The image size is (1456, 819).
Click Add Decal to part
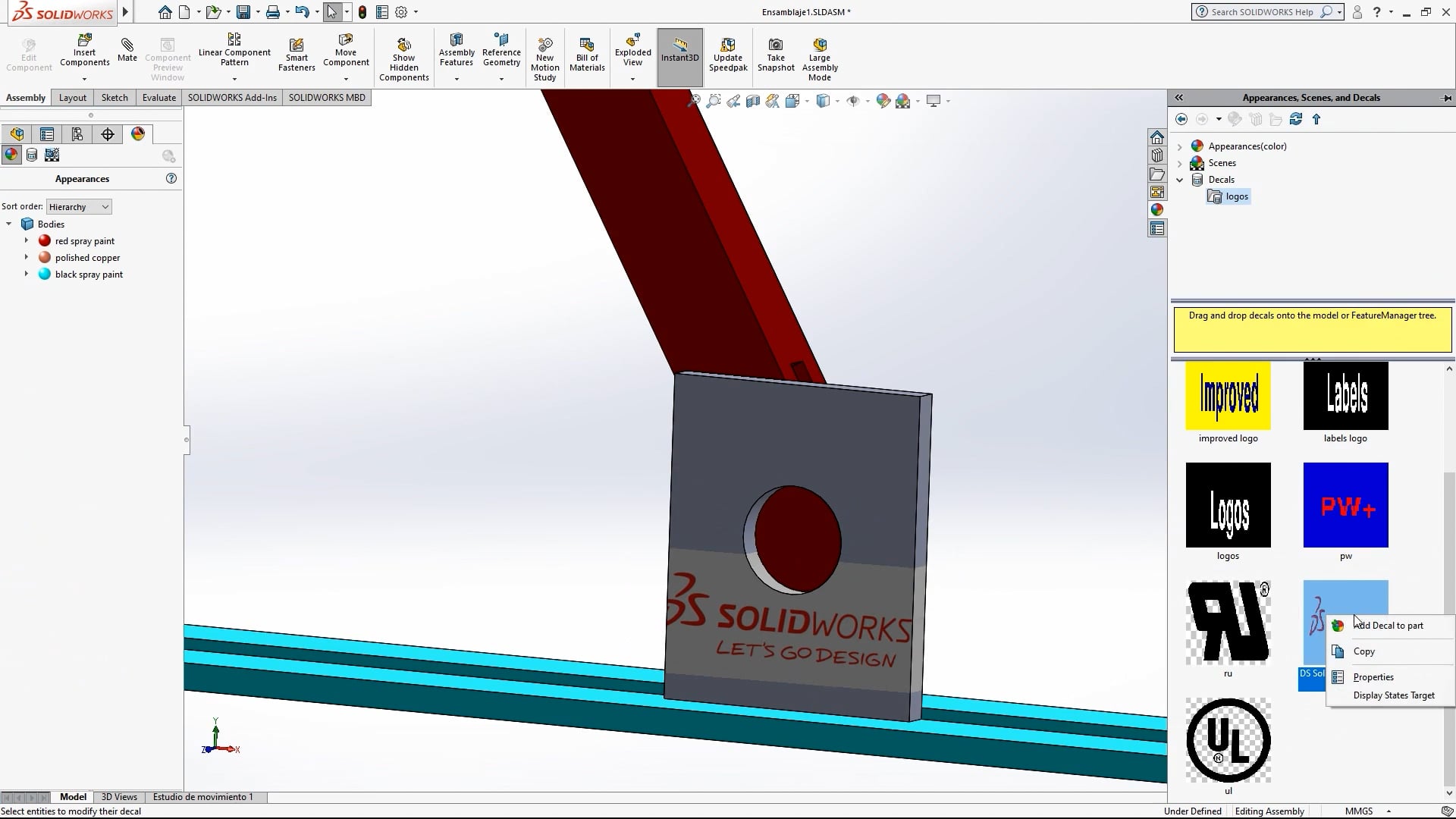click(1388, 625)
